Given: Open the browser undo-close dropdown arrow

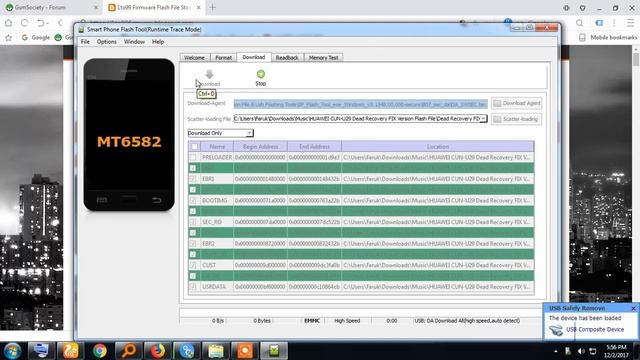Looking at the screenshot, I should 48,23.
